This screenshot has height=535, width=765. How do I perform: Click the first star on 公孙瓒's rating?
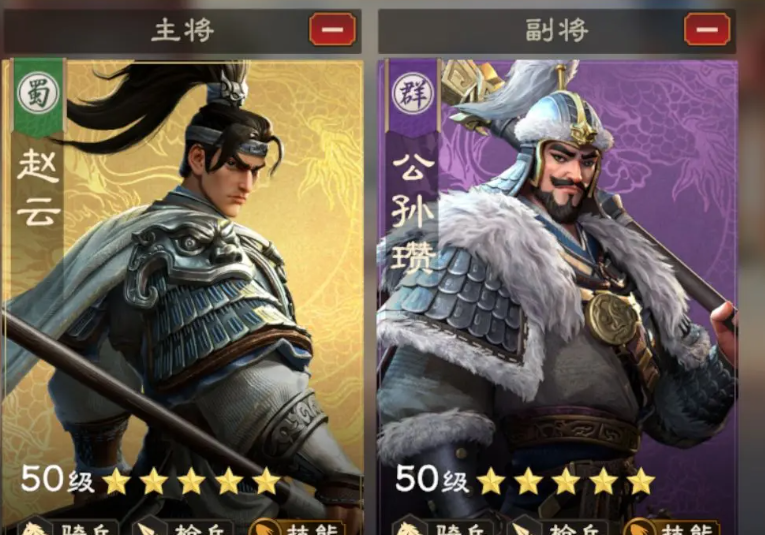point(490,481)
